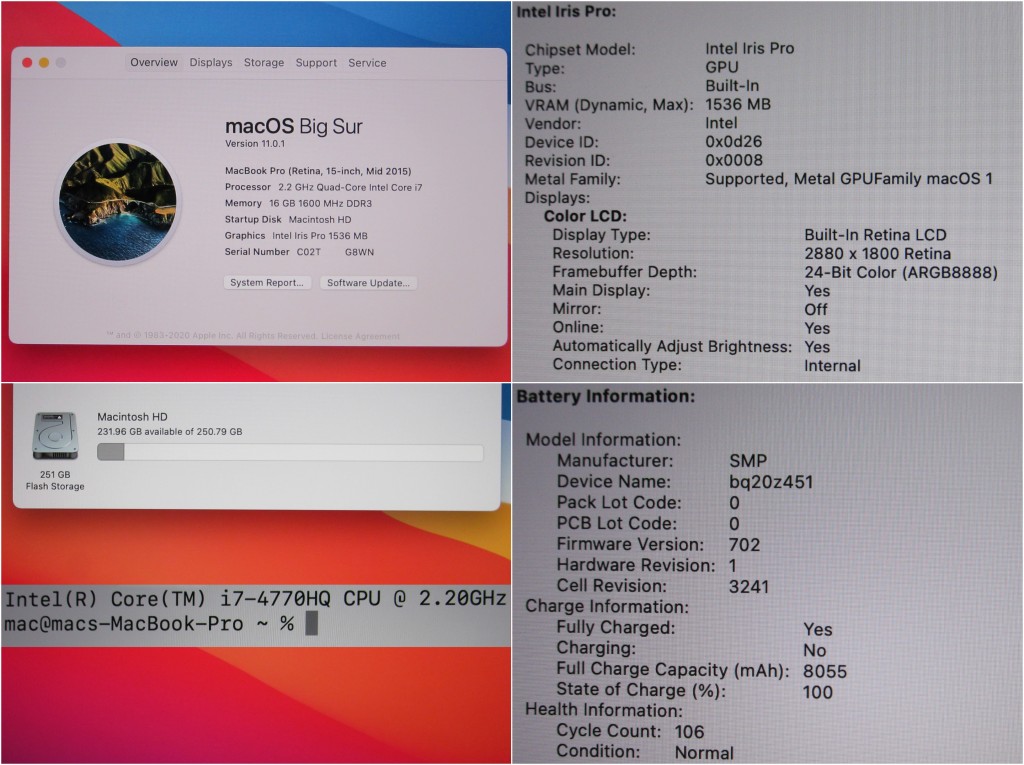The width and height of the screenshot is (1024, 765).
Task: Click the Color LCD heading
Action: 585,216
